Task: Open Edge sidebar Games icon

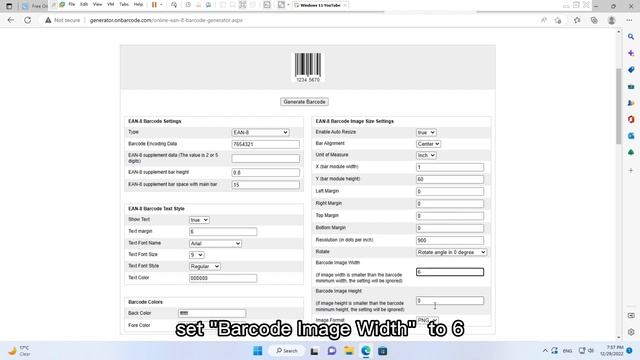Action: (631, 103)
